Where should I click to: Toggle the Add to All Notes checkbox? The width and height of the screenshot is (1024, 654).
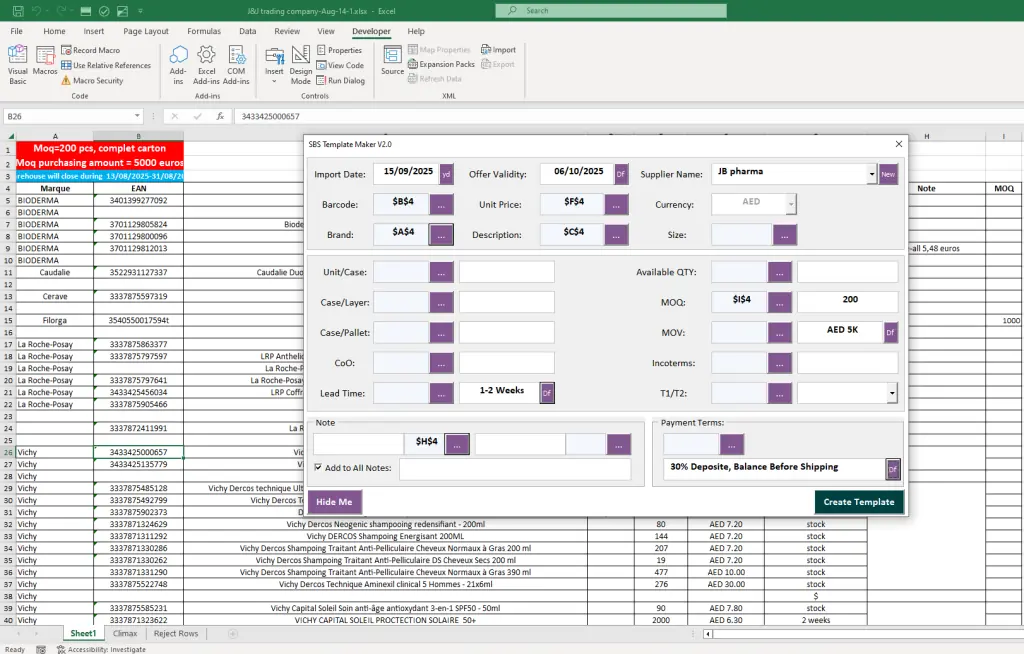click(x=318, y=467)
